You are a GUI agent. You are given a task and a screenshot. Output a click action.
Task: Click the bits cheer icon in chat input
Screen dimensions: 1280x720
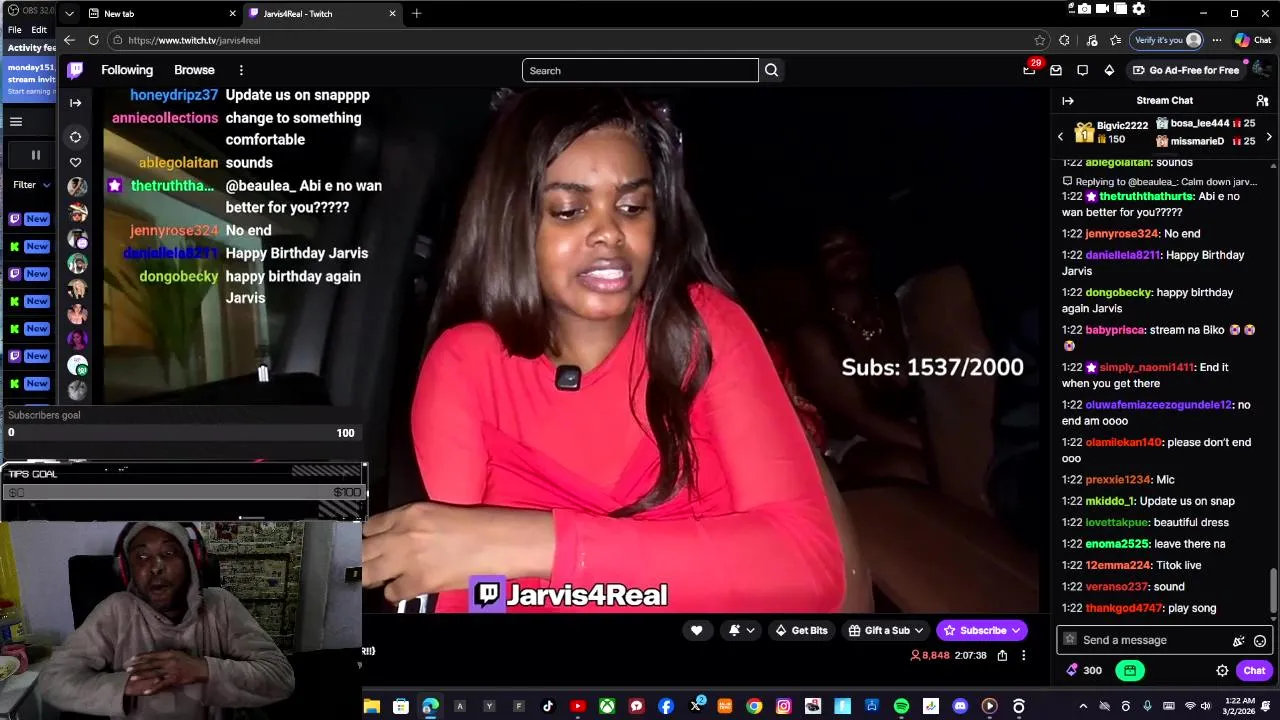(x=1238, y=641)
